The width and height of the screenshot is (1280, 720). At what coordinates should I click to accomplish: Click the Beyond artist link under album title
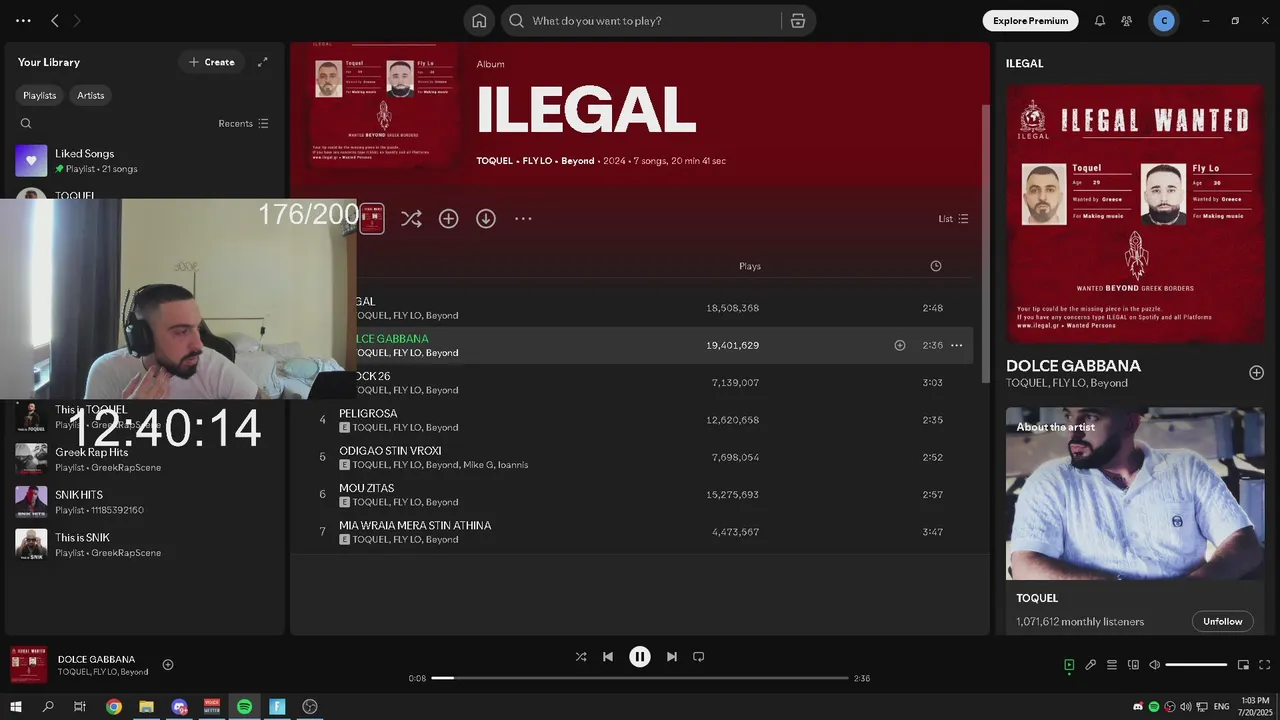point(578,161)
